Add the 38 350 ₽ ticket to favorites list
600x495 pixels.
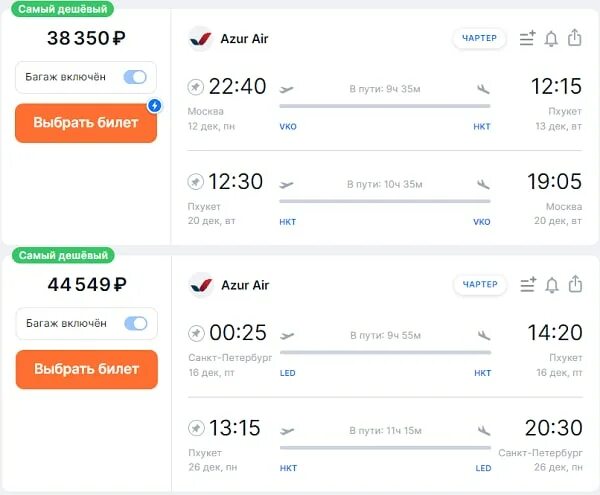click(x=528, y=39)
